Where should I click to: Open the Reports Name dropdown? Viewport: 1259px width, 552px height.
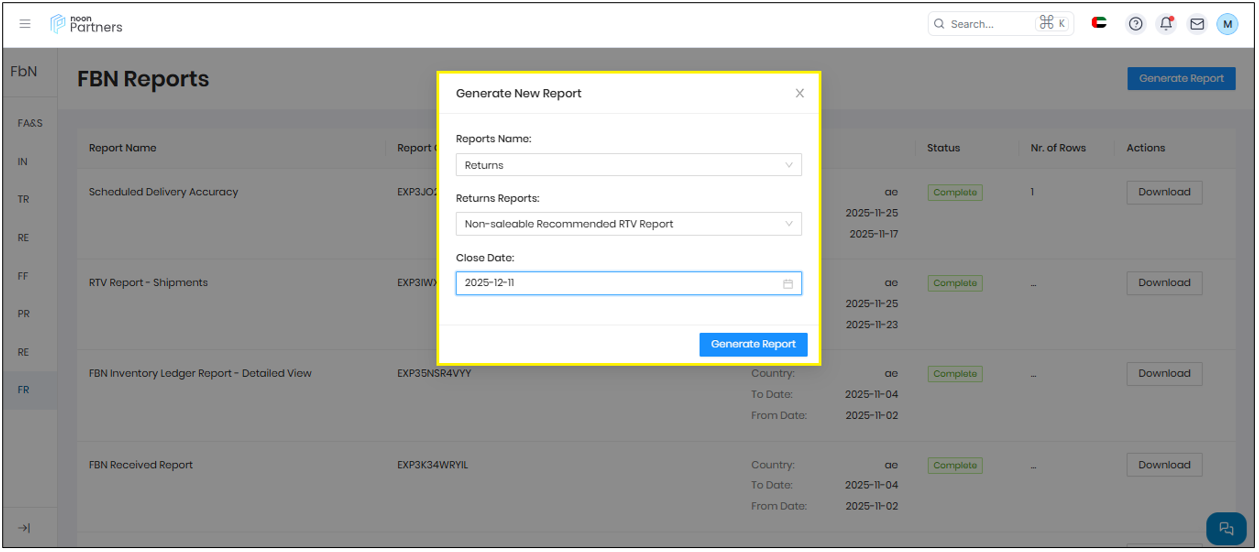tap(628, 165)
